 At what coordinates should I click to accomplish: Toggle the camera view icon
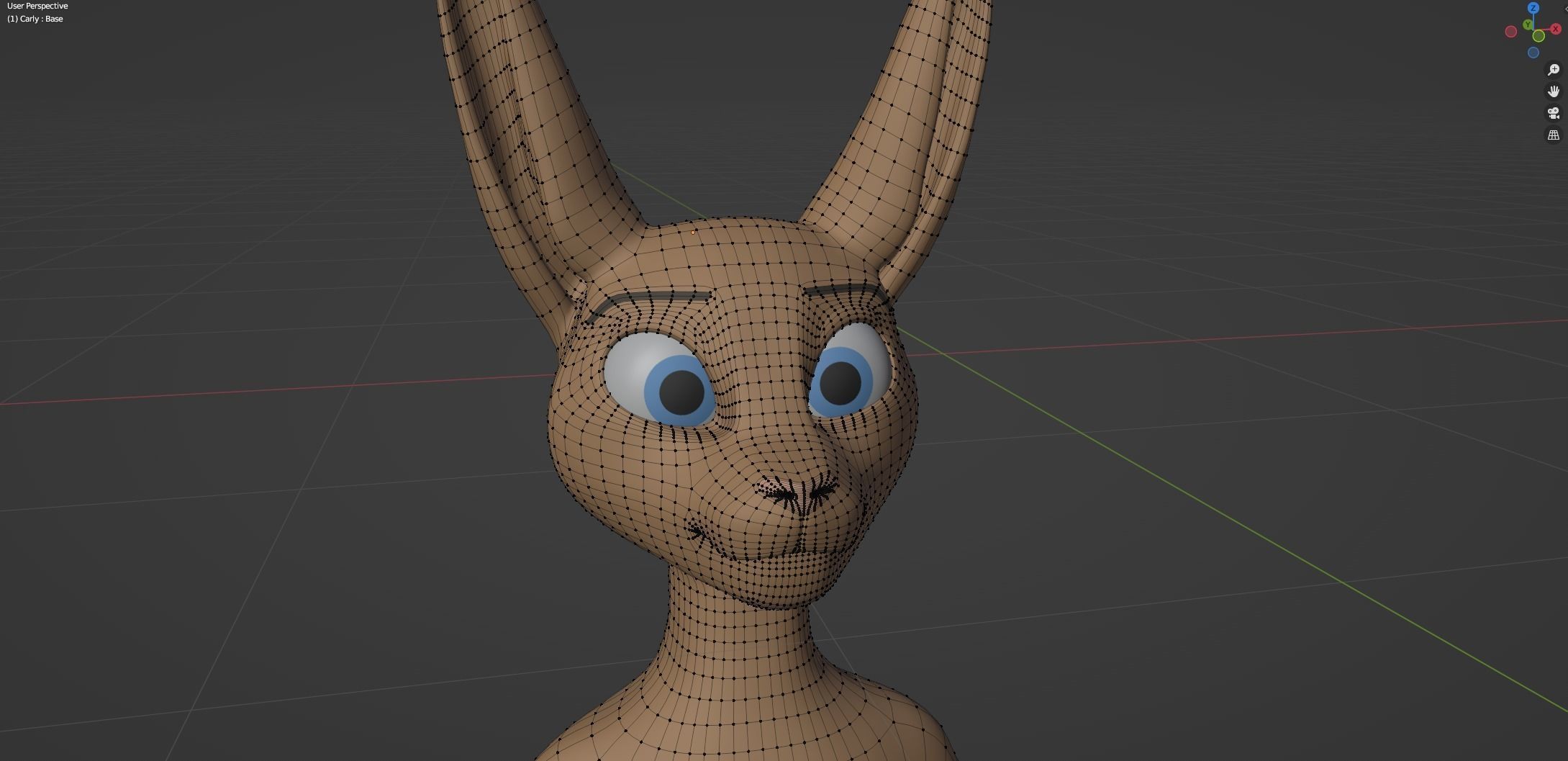pos(1554,113)
